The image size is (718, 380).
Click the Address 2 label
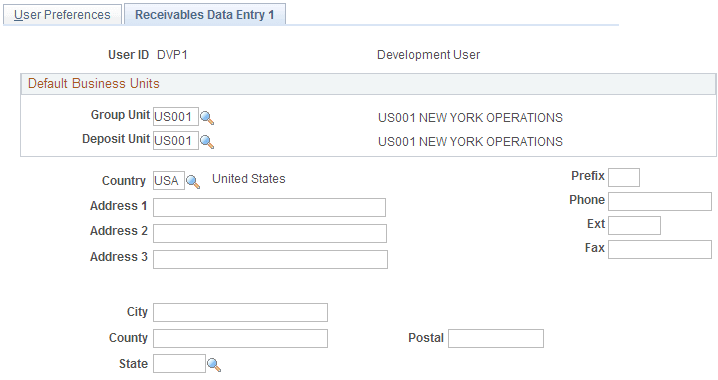coord(119,231)
